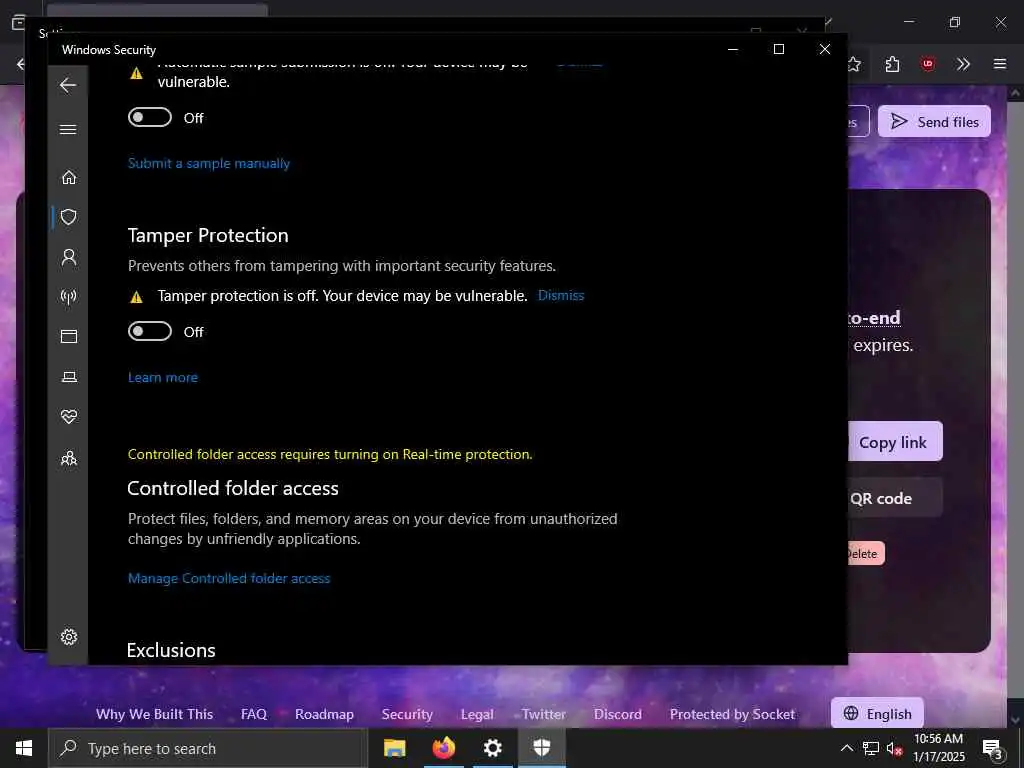Open Settings gear in Windows Security sidebar

(69, 637)
